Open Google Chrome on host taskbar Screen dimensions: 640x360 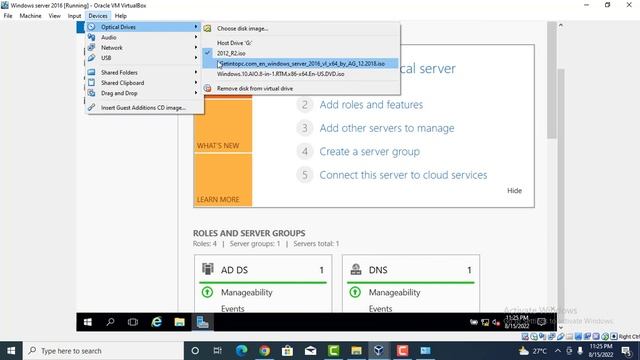(x=264, y=351)
